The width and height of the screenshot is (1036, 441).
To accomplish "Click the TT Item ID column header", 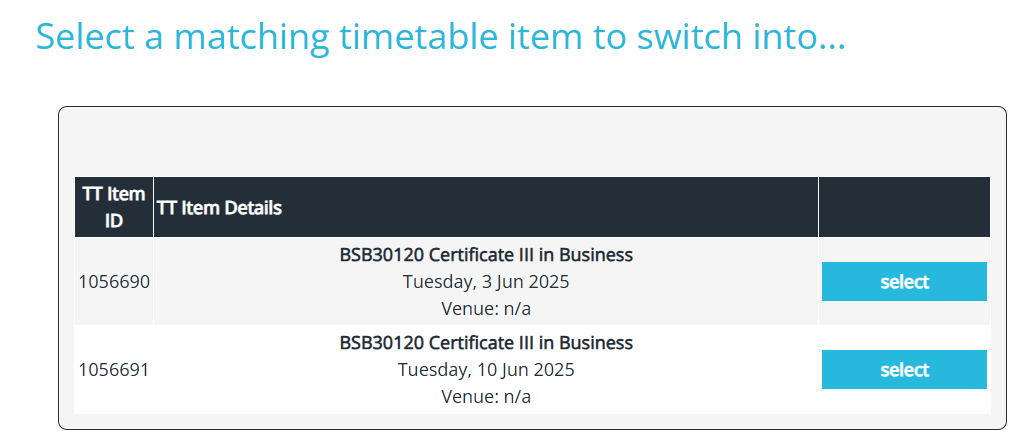I will pos(114,207).
